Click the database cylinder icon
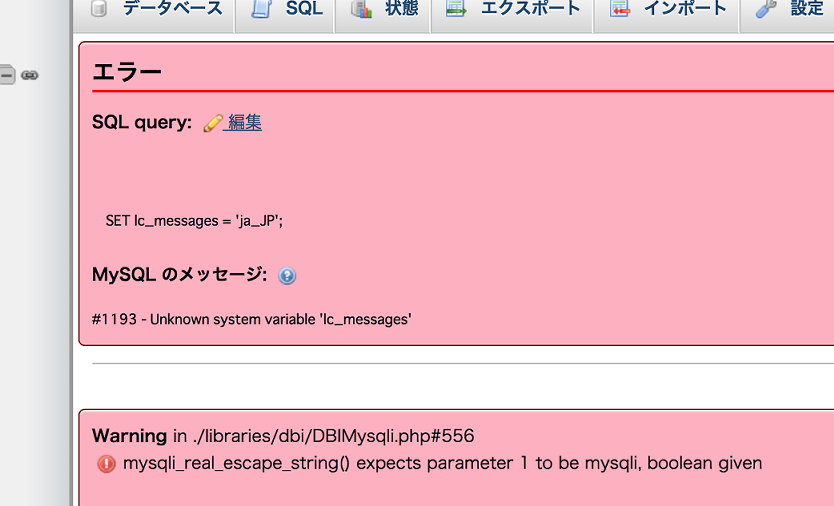The height and width of the screenshot is (506, 834). pyautogui.click(x=99, y=9)
